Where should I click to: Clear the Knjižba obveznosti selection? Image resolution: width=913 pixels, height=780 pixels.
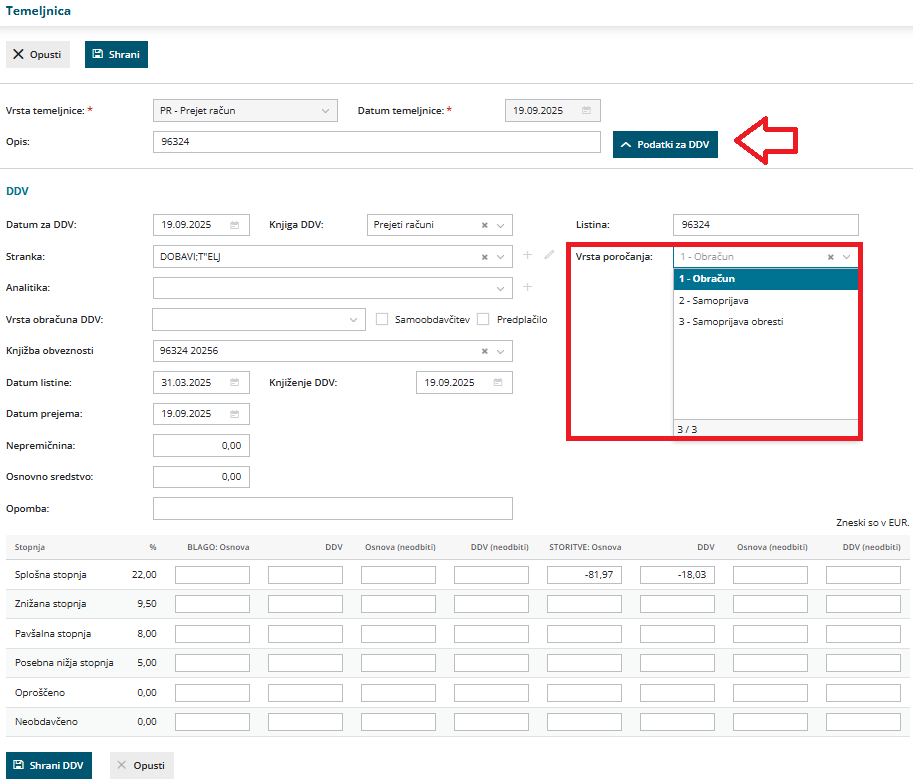484,351
